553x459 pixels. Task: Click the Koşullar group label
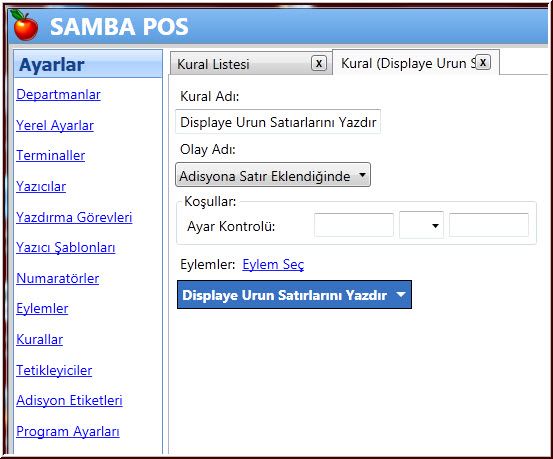coord(210,202)
